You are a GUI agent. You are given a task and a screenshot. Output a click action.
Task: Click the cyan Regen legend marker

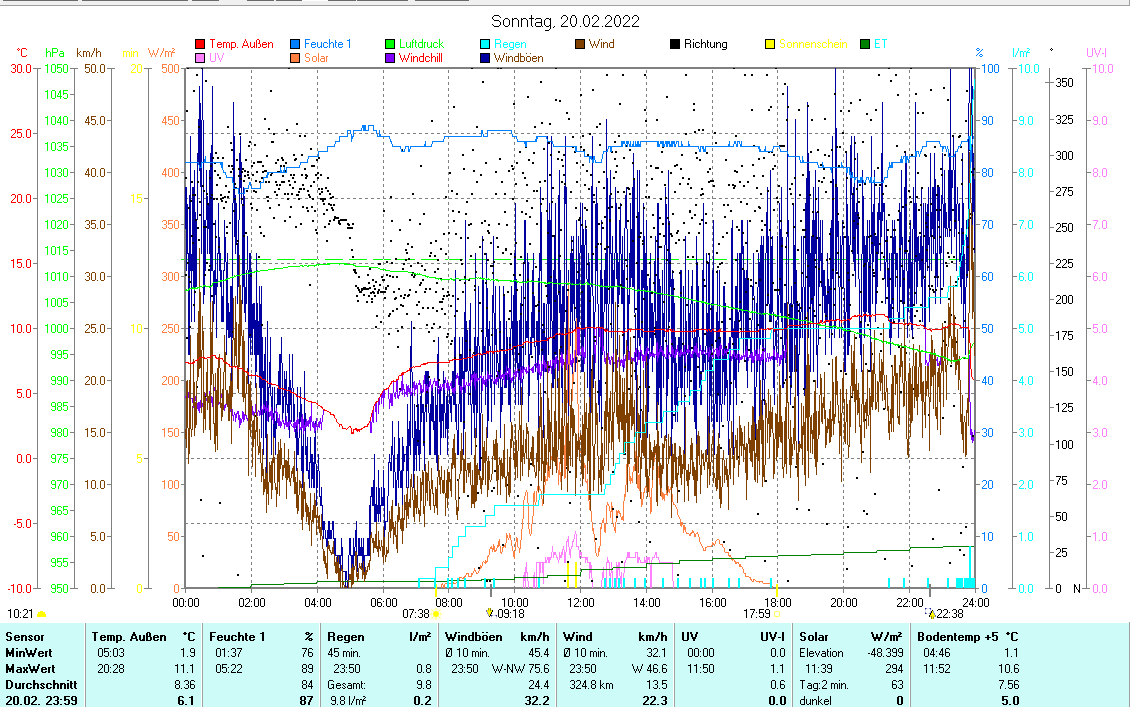485,44
